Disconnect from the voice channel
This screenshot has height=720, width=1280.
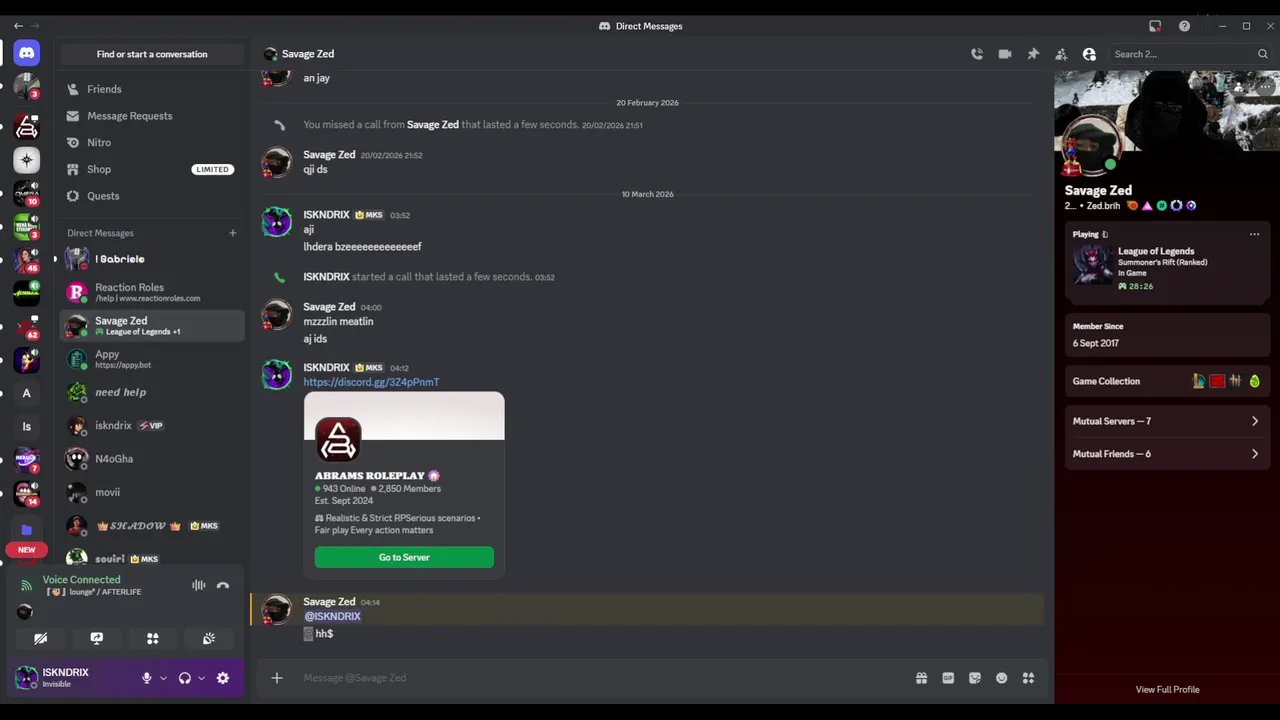[x=223, y=586]
